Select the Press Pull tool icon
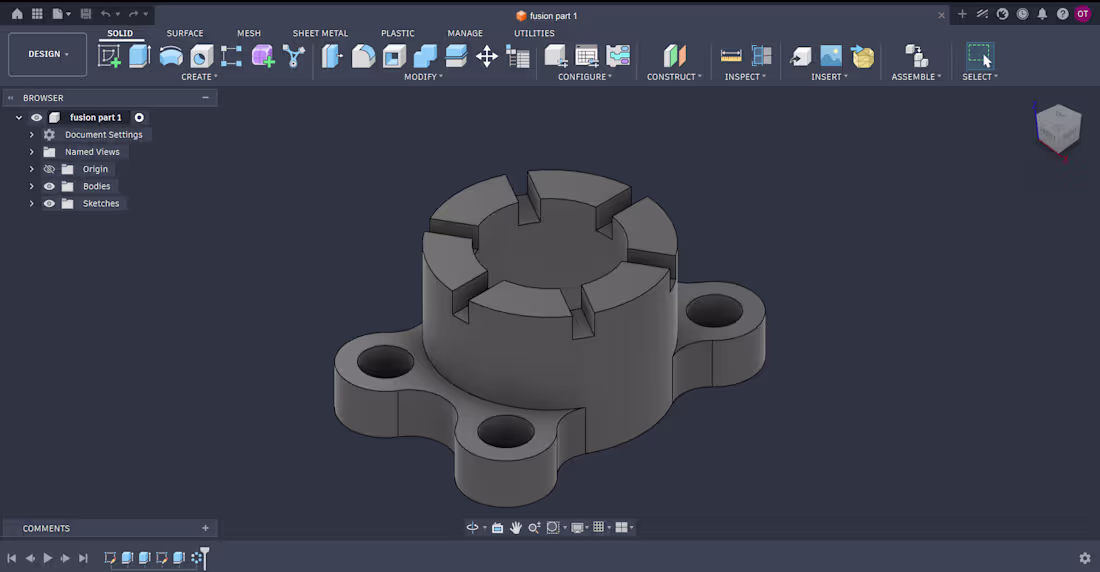 pos(332,56)
